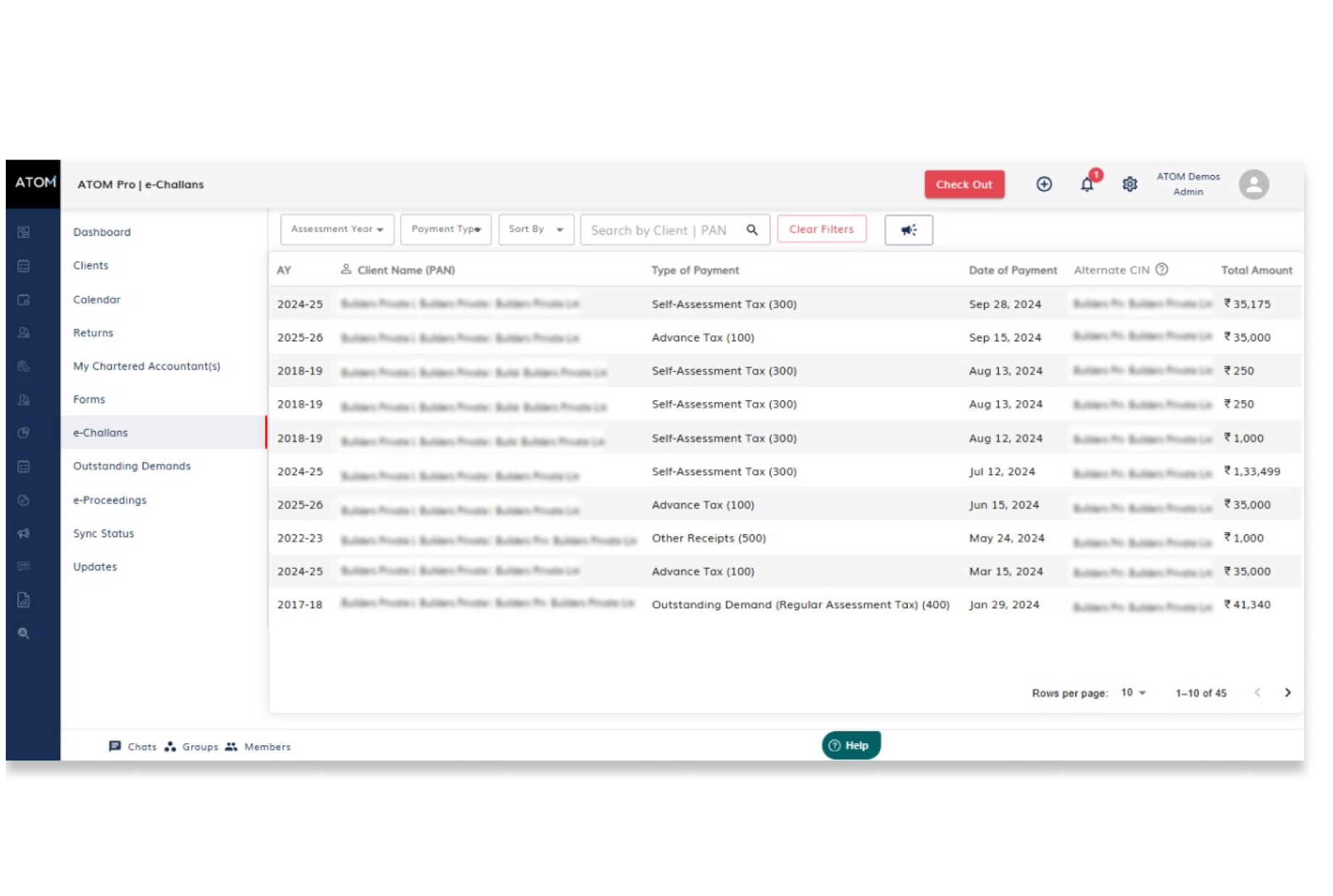This screenshot has height=896, width=1333.
Task: Click the Client Name (PAN) column header
Action: point(406,270)
